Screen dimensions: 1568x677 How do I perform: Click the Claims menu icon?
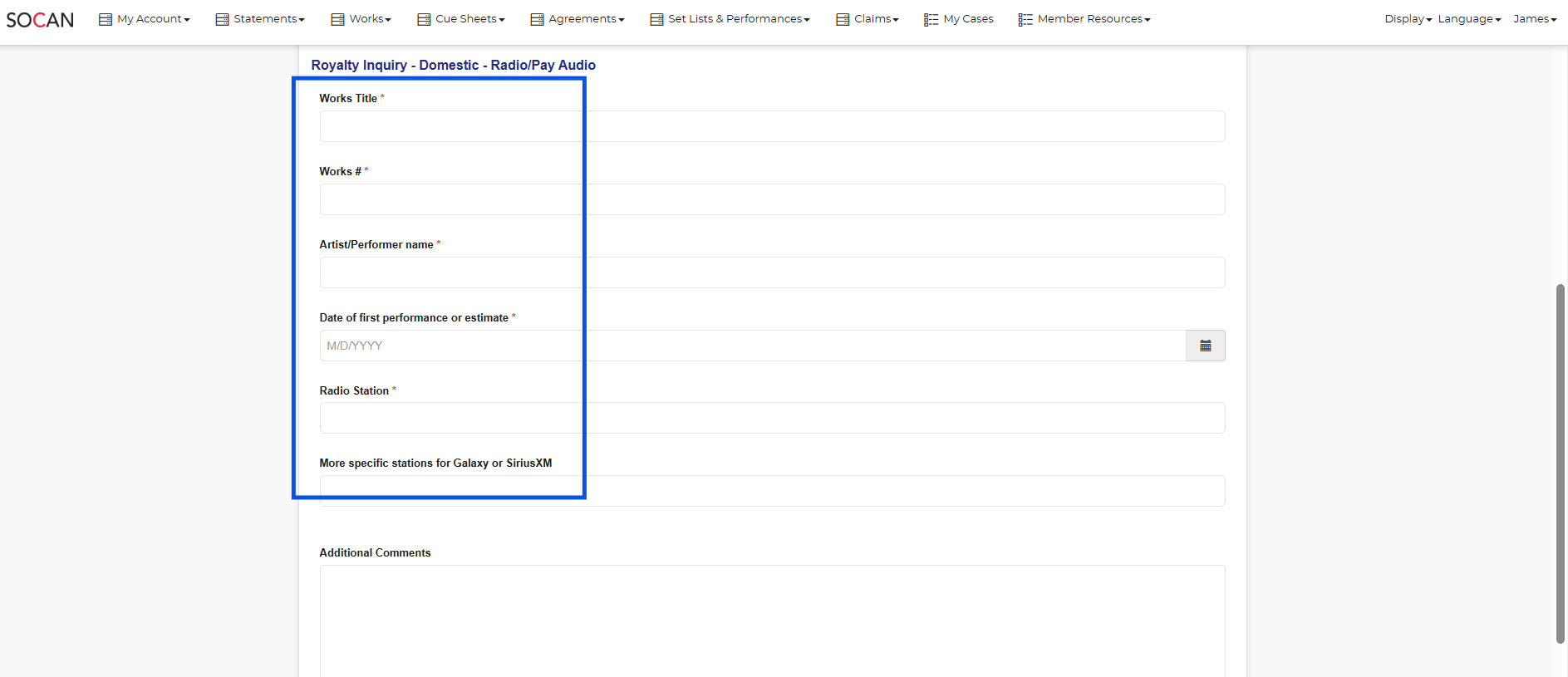click(843, 19)
